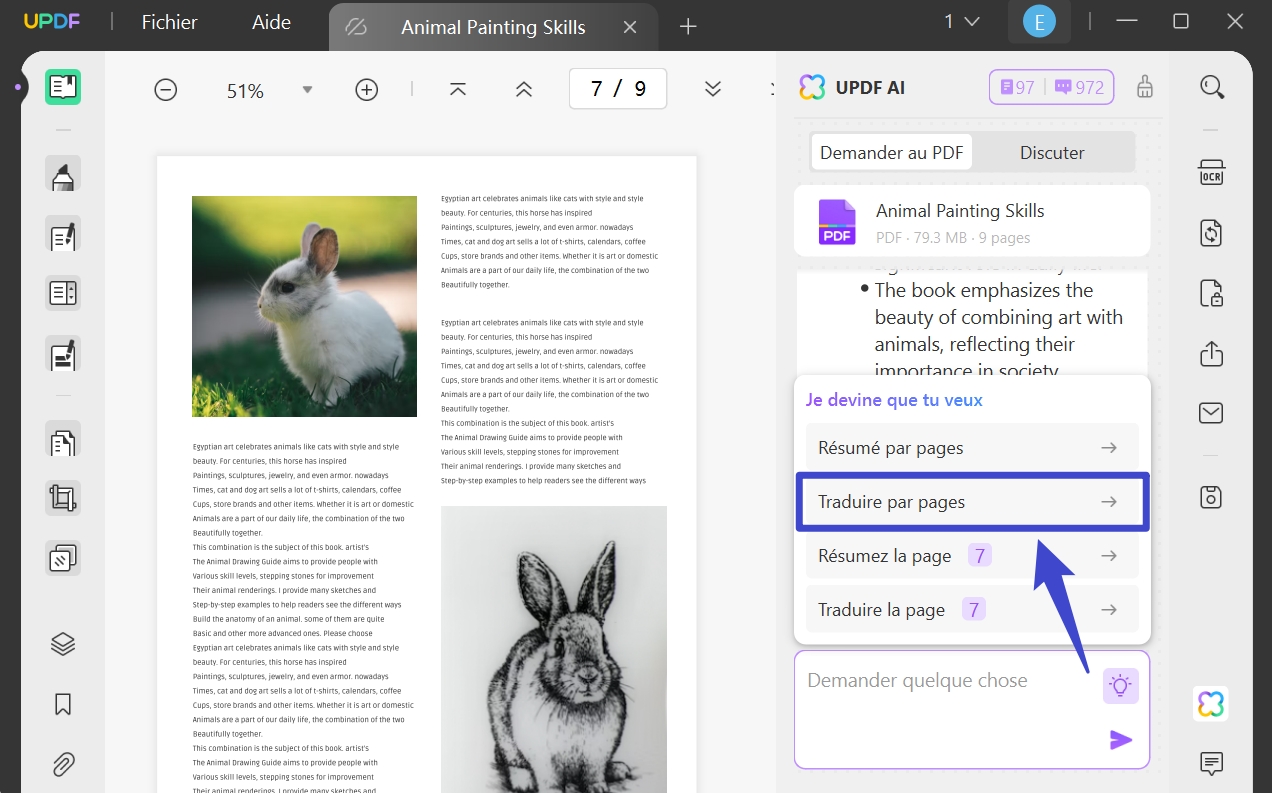Toggle the lightbulb suggestion icon in chat box

[1120, 685]
